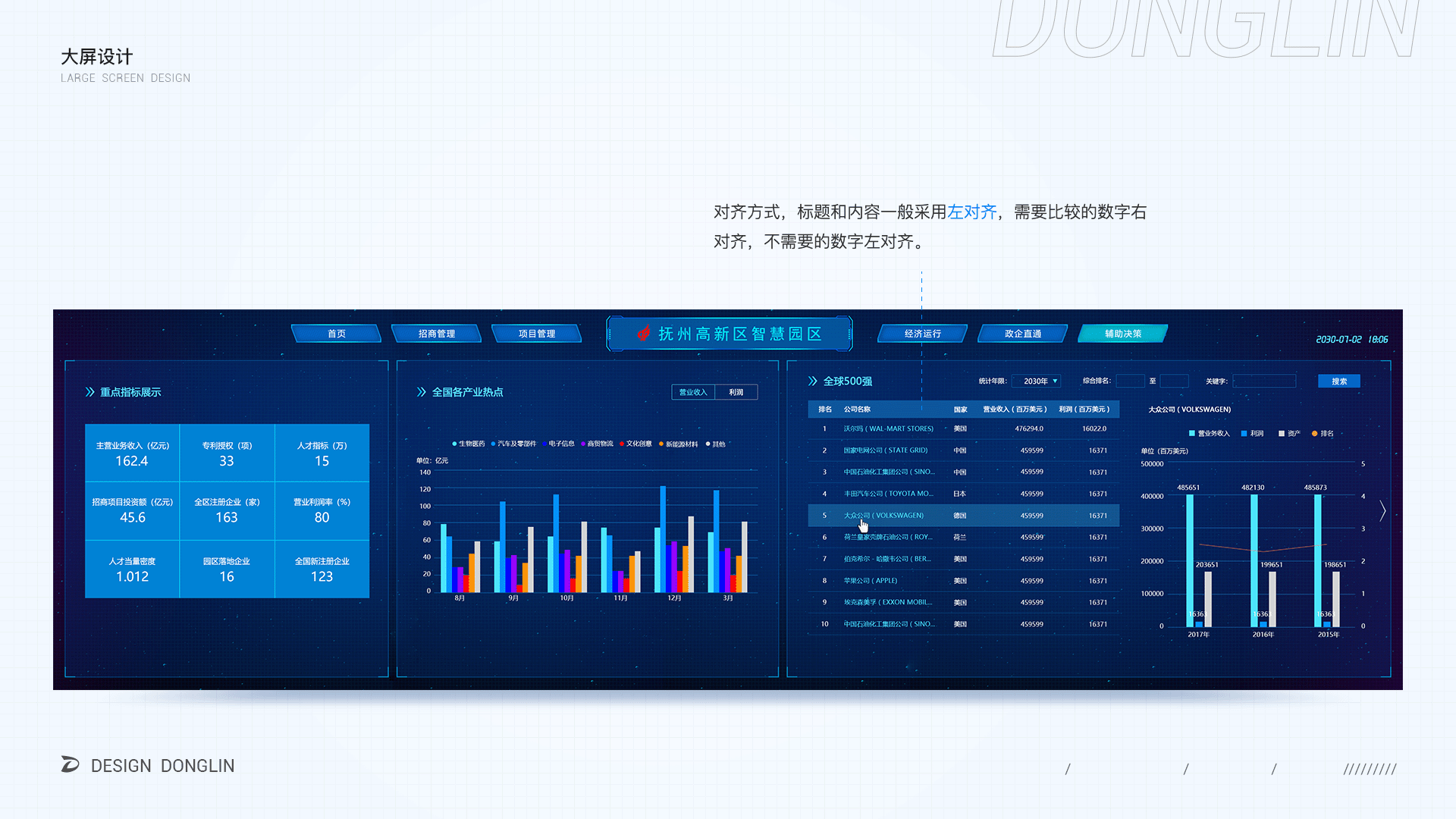Select the 营业利润率 80 card
The width and height of the screenshot is (1456, 819).
322,511
